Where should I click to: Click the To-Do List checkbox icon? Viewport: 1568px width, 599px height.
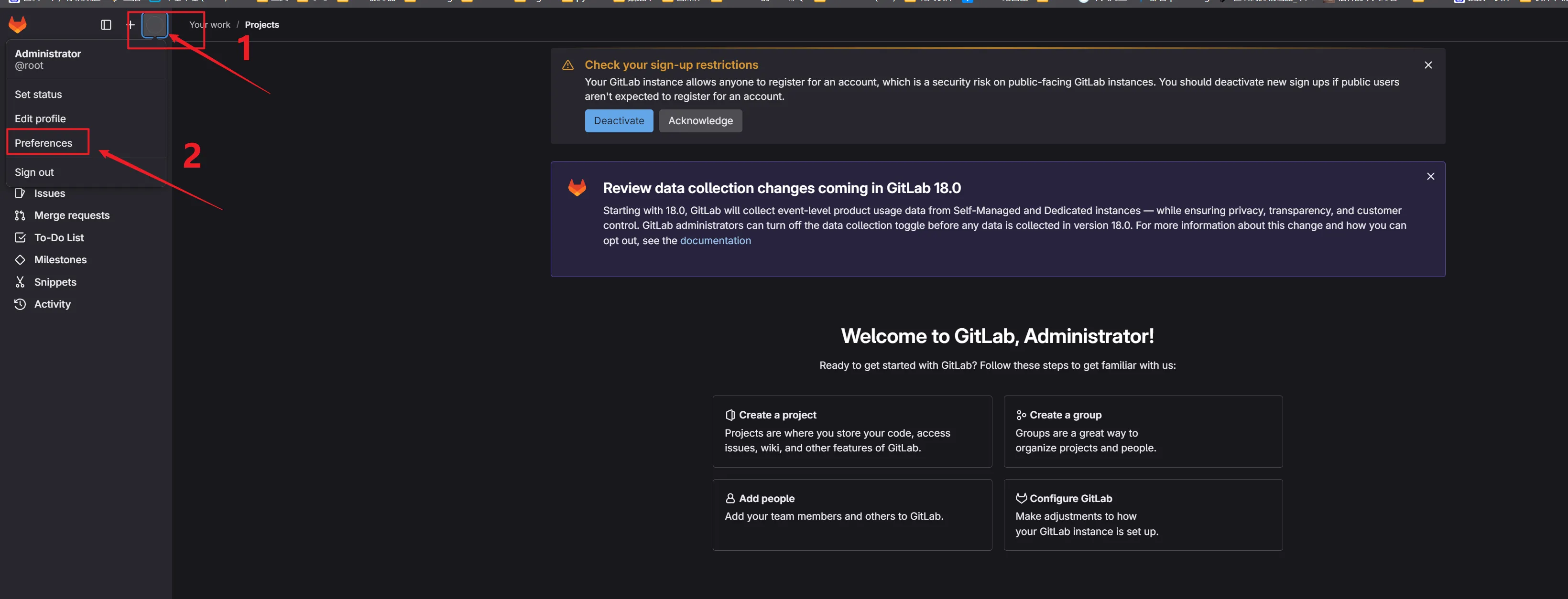[20, 238]
